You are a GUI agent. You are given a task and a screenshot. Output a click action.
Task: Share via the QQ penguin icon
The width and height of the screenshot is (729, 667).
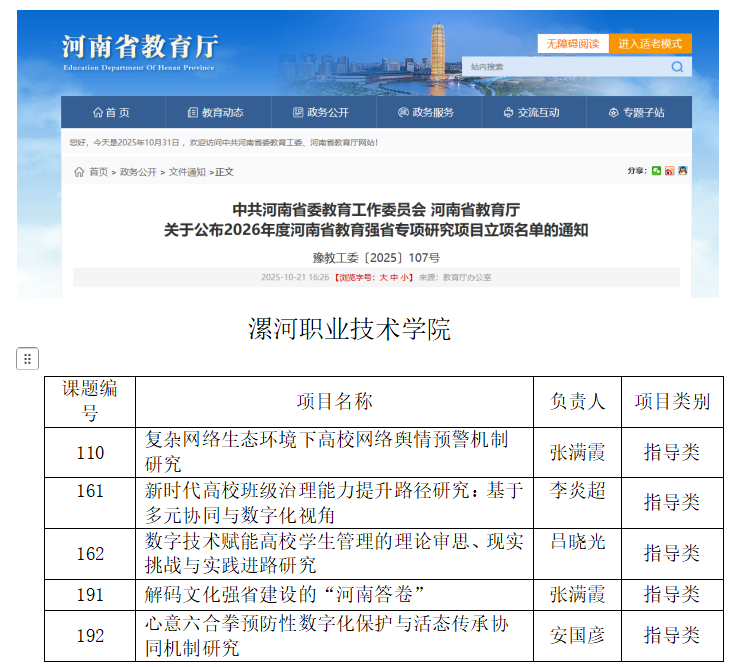click(682, 171)
